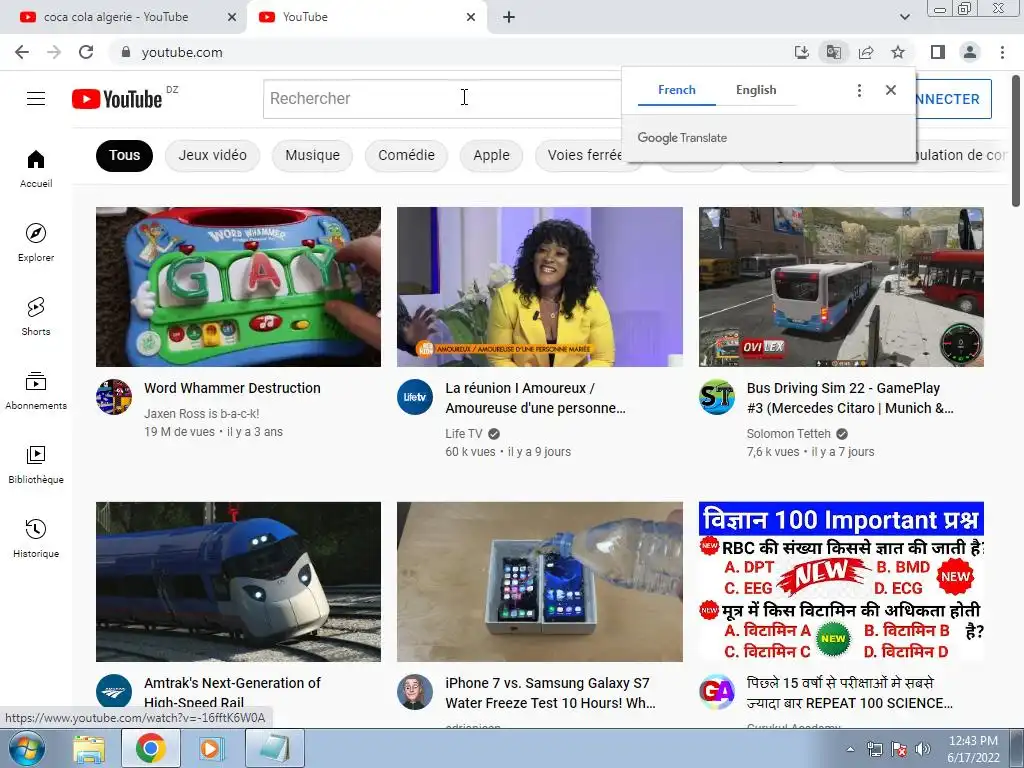This screenshot has width=1024, height=768.
Task: Open the media player taskbar icon
Action: point(211,748)
